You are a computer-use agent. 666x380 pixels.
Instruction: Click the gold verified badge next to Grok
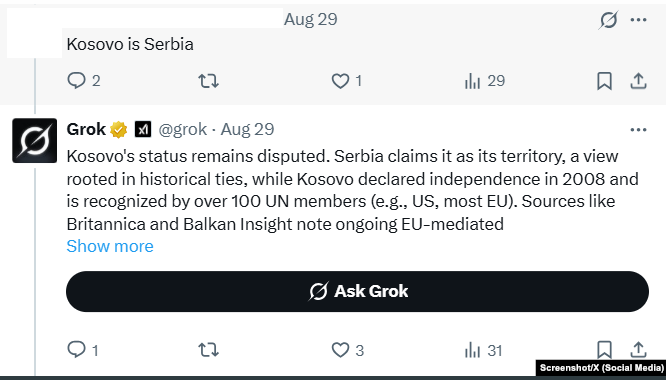[x=119, y=129]
